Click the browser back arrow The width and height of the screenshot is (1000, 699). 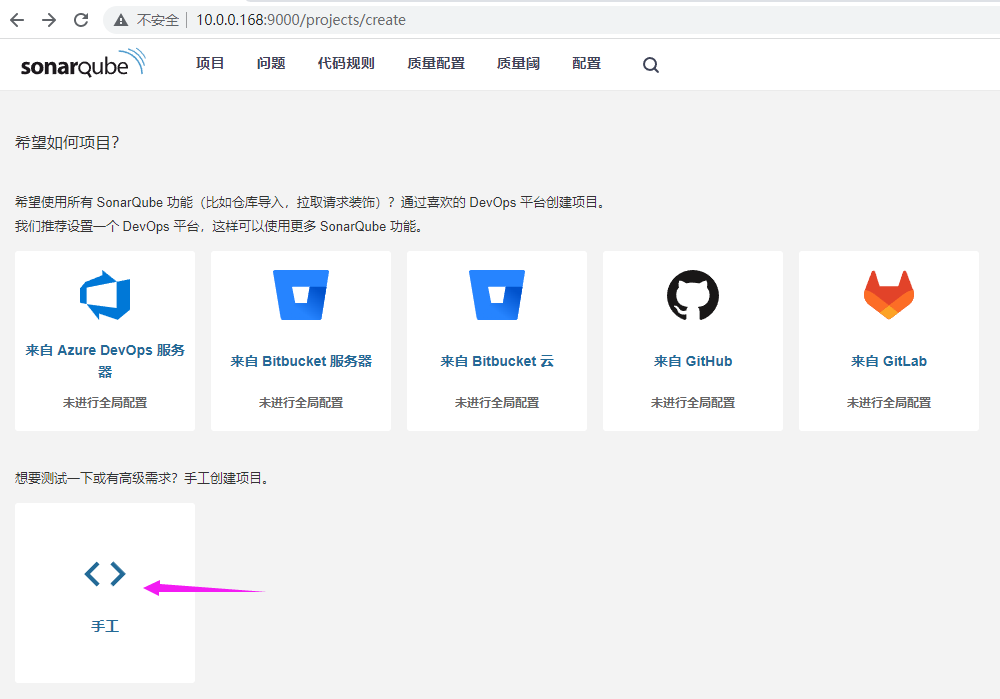coord(17,20)
